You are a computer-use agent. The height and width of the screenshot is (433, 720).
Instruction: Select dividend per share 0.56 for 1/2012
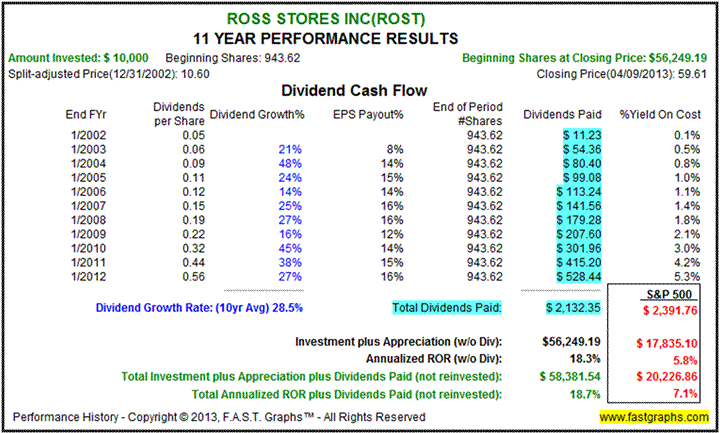pos(194,277)
